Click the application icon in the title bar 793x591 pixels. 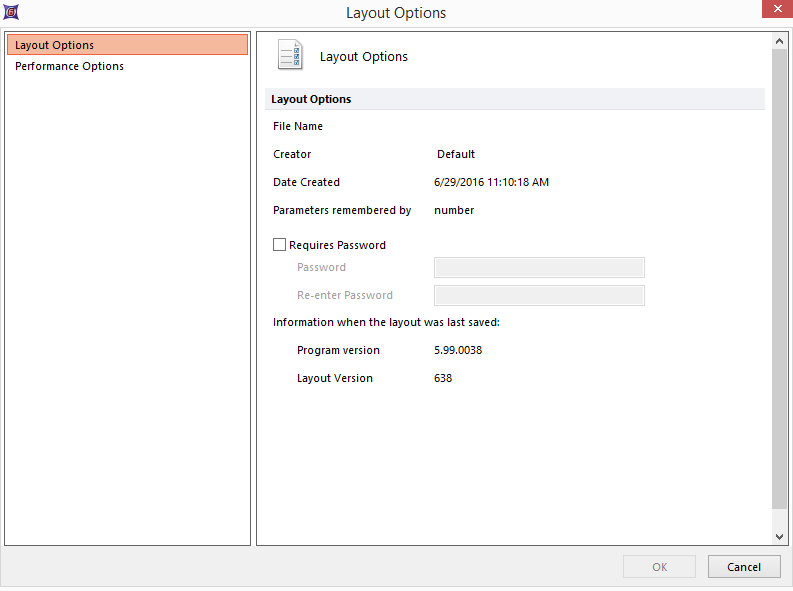11,12
